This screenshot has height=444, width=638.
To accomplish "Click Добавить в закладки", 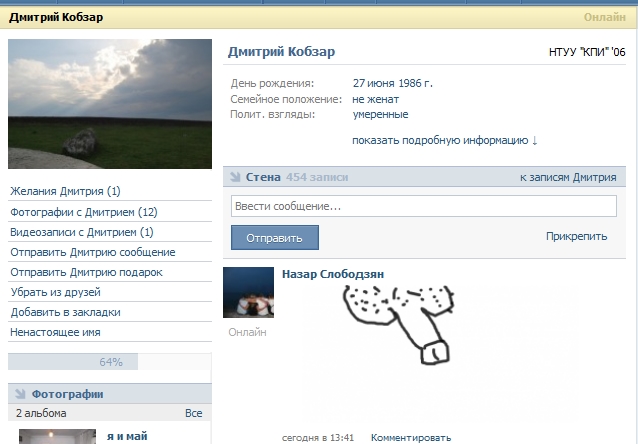I will click(65, 312).
